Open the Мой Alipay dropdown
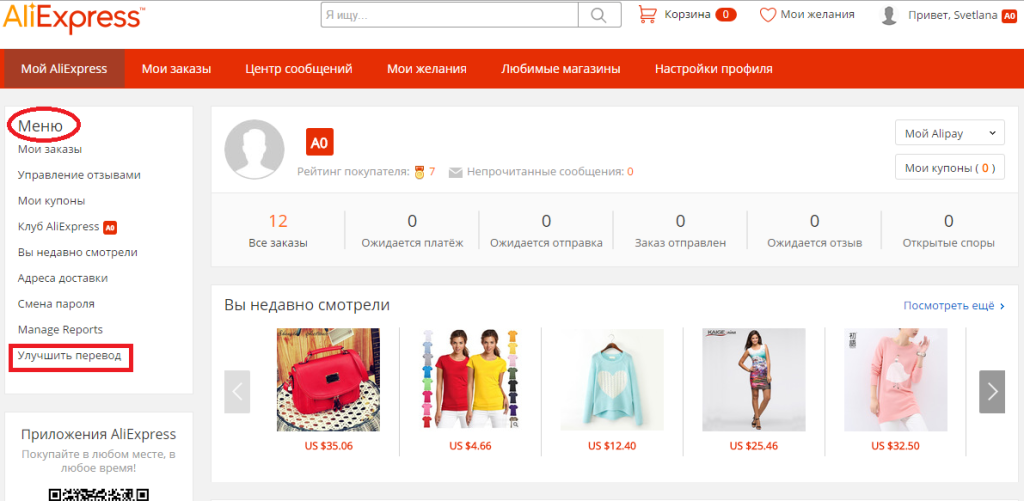Viewport: 1024px width, 501px height. [950, 133]
